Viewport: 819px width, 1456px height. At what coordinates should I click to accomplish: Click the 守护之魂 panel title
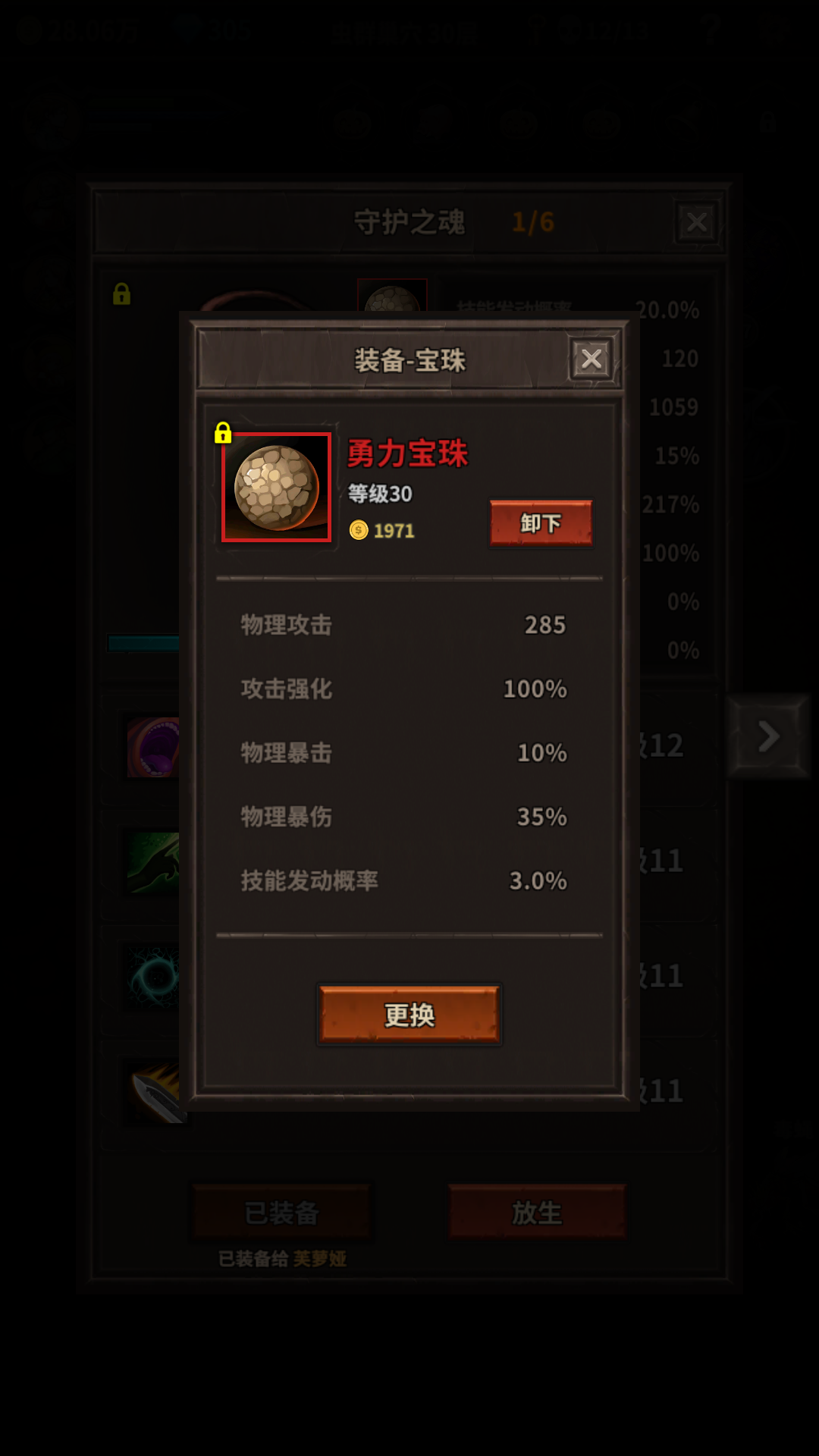click(409, 222)
